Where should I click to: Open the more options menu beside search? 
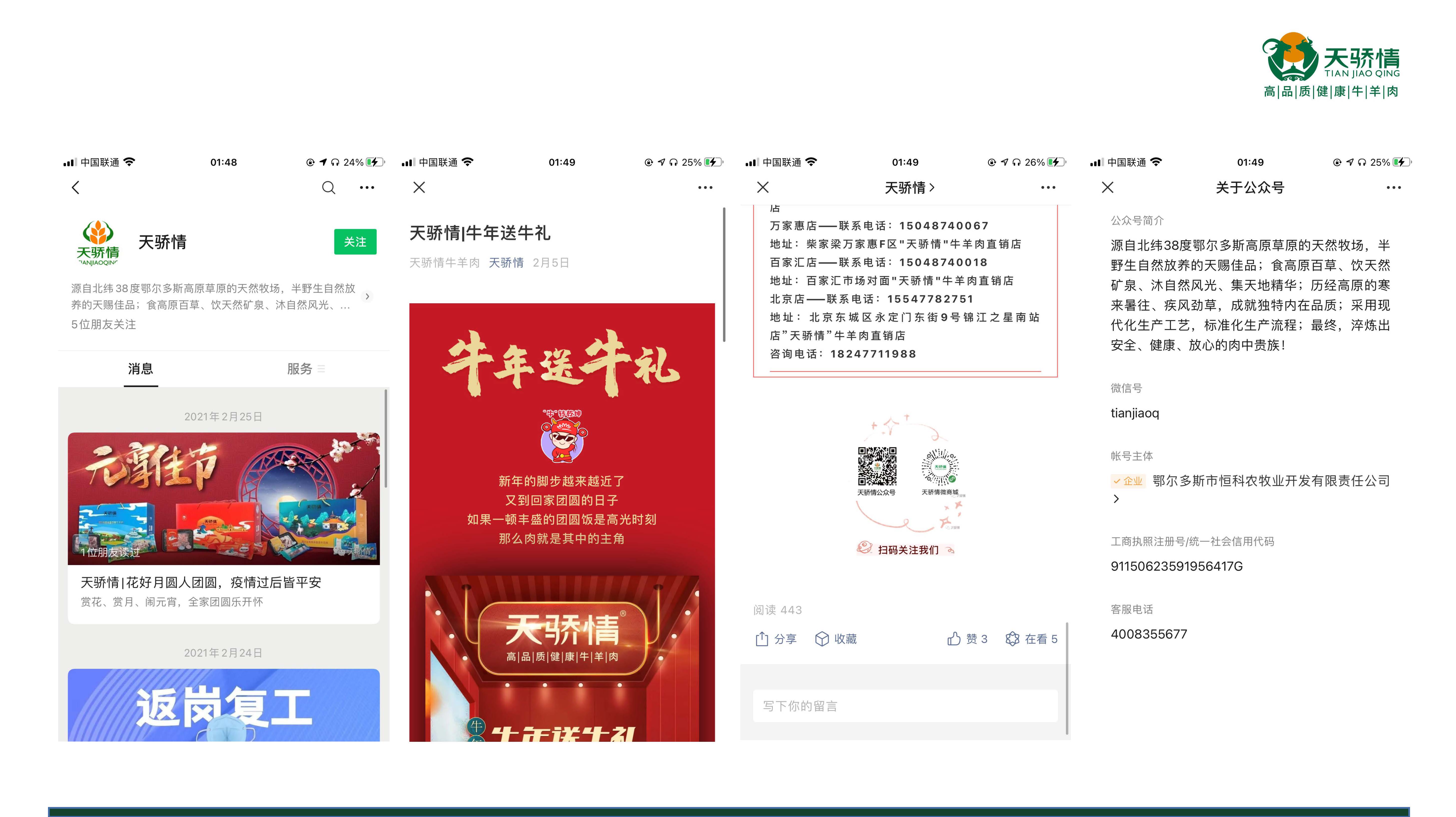click(x=367, y=188)
